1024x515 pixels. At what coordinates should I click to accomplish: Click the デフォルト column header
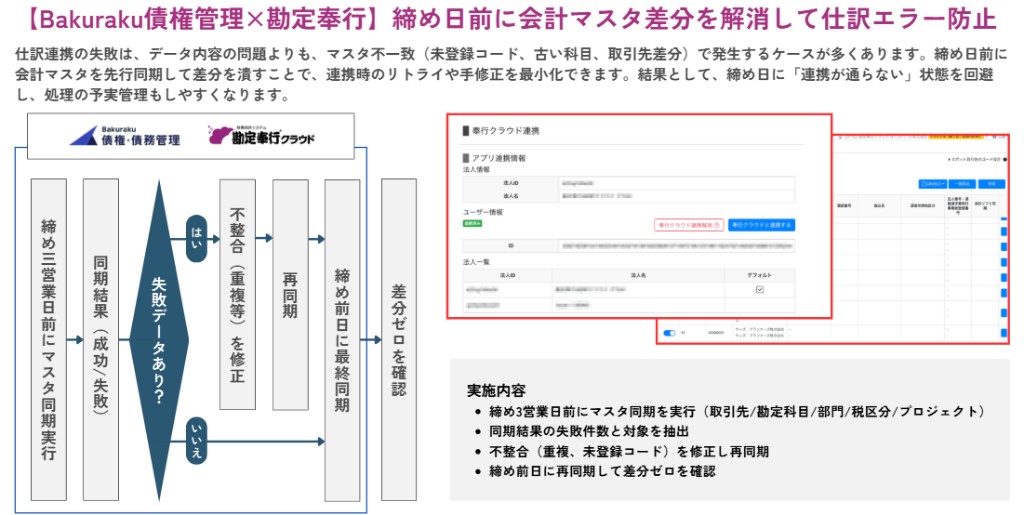(x=760, y=275)
